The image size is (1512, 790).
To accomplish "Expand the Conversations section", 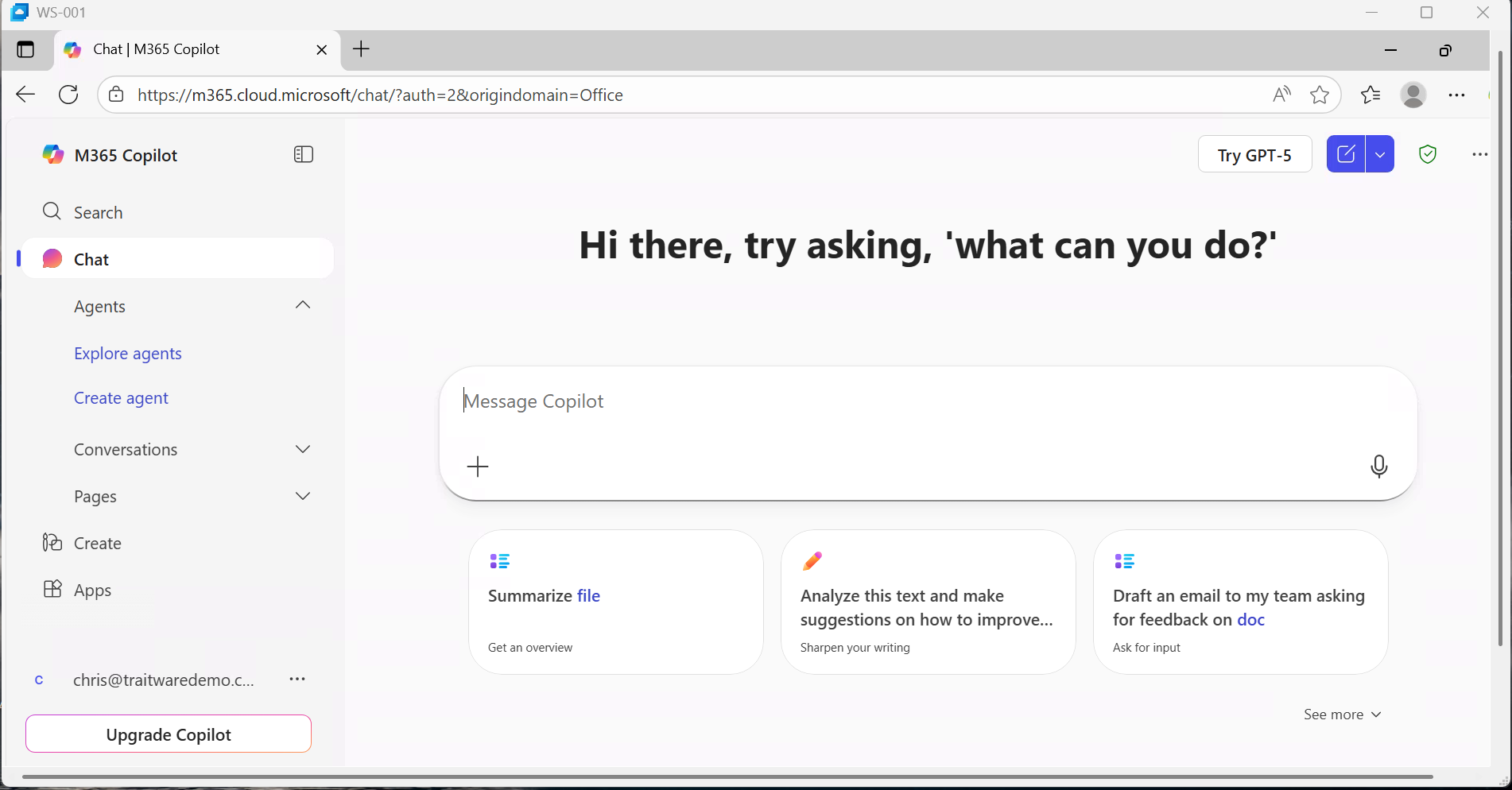I will (303, 449).
